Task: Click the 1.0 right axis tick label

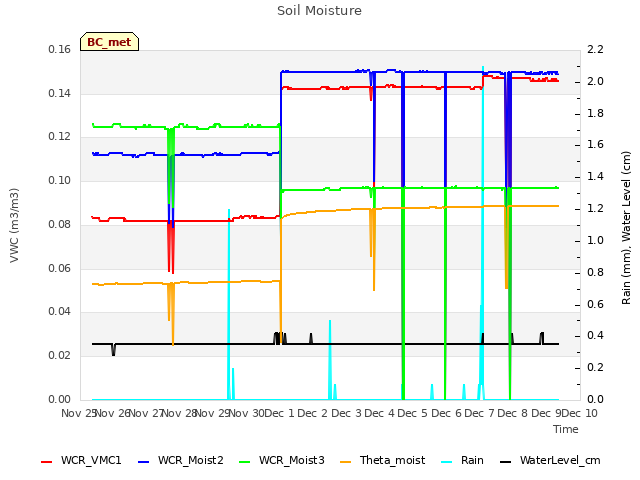Action: pyautogui.click(x=595, y=240)
